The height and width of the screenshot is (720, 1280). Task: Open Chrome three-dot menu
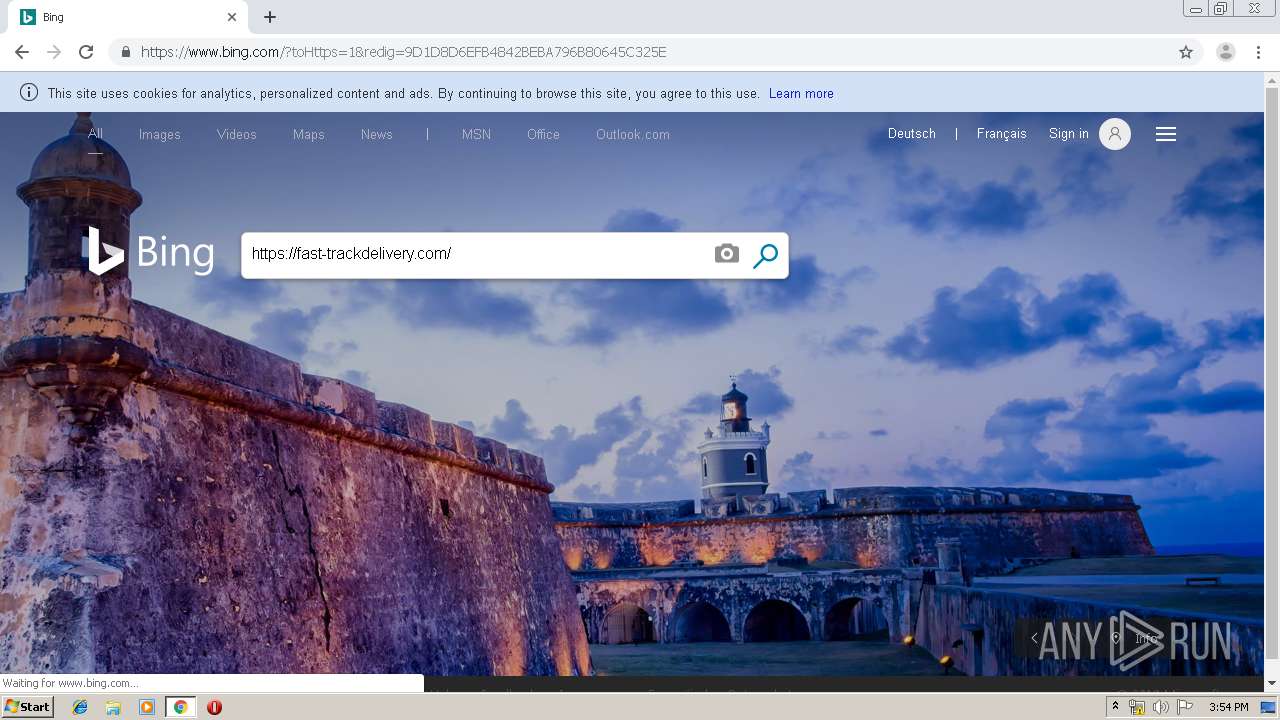pyautogui.click(x=1259, y=52)
